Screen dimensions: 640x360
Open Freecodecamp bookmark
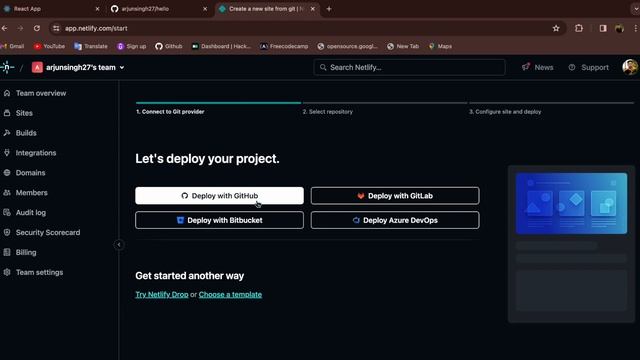[284, 47]
